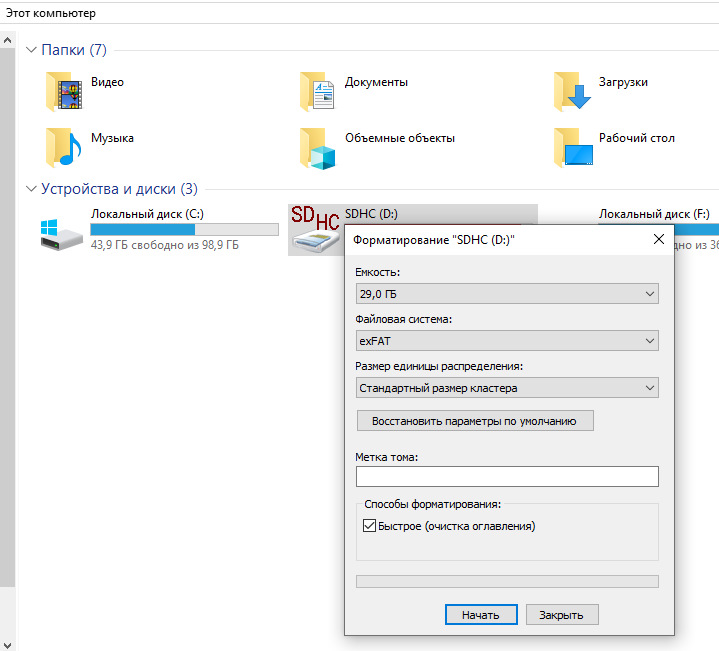Screen dimensions: 719x651
Task: Click the scroll up arrow
Action: tap(7, 40)
